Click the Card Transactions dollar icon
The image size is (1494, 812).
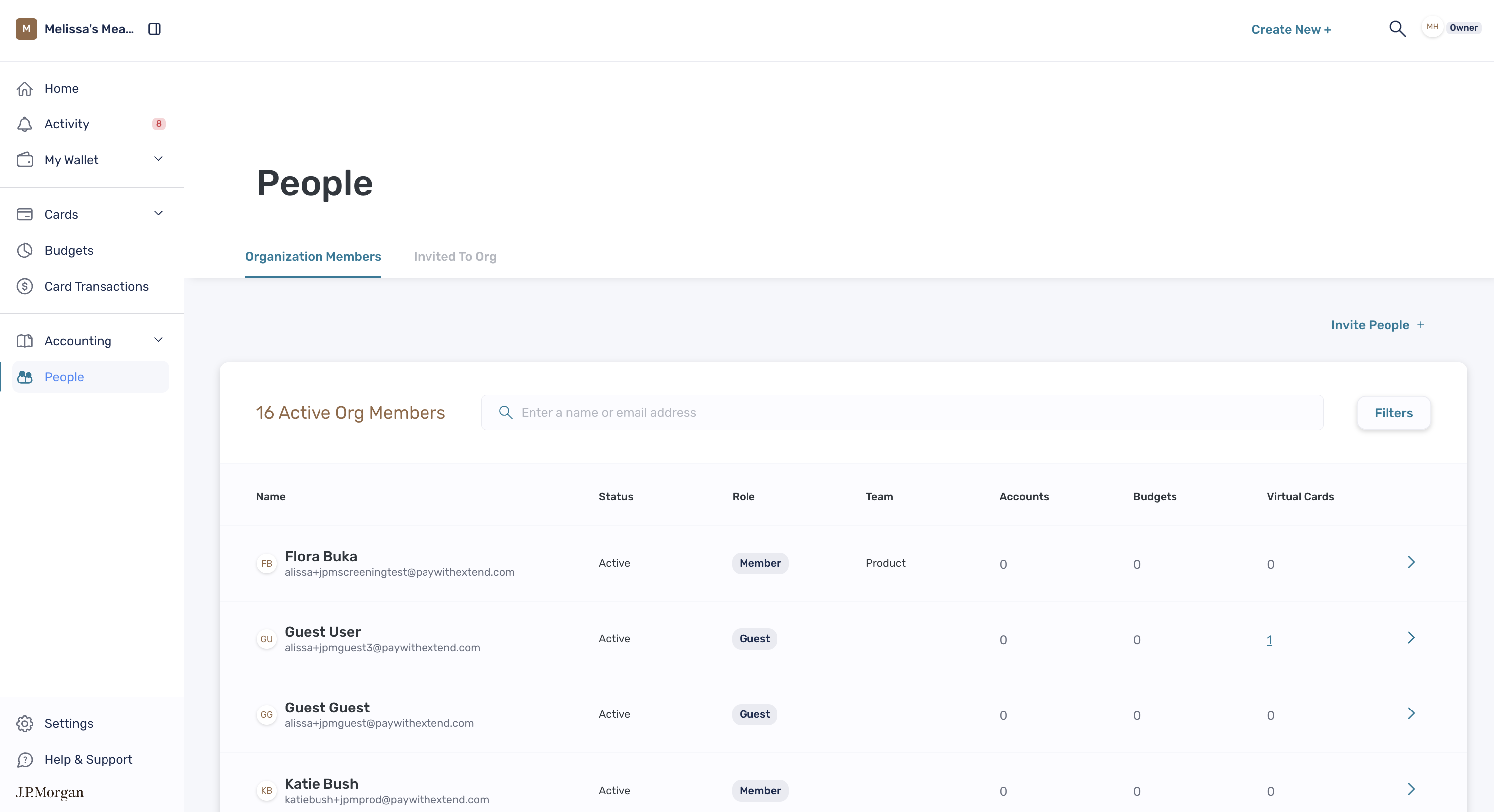(x=25, y=287)
